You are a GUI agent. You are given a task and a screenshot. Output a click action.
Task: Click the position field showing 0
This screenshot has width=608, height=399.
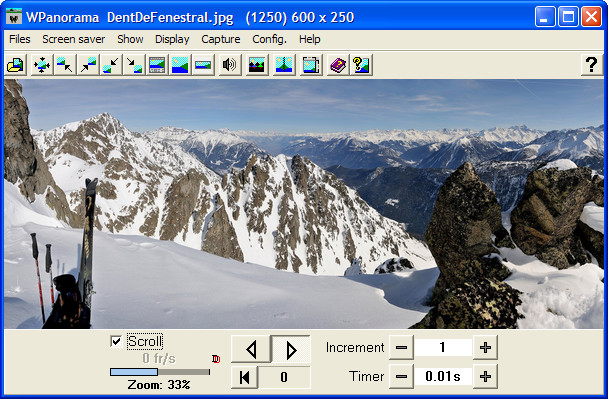coord(284,377)
